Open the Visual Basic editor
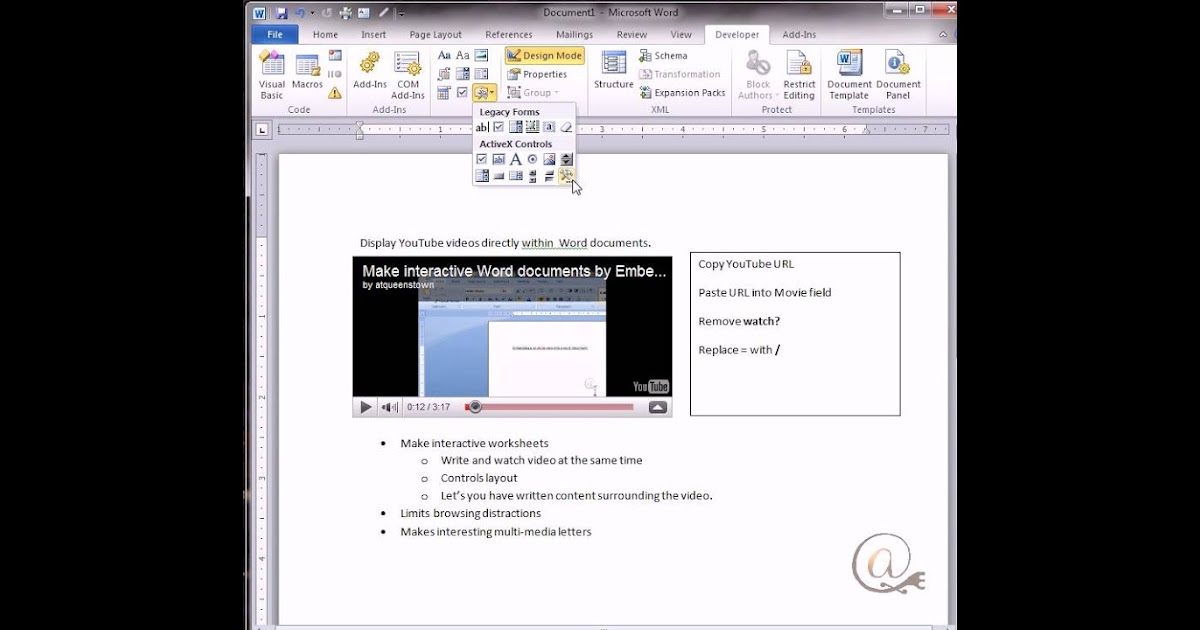The width and height of the screenshot is (1200, 630). [x=272, y=75]
